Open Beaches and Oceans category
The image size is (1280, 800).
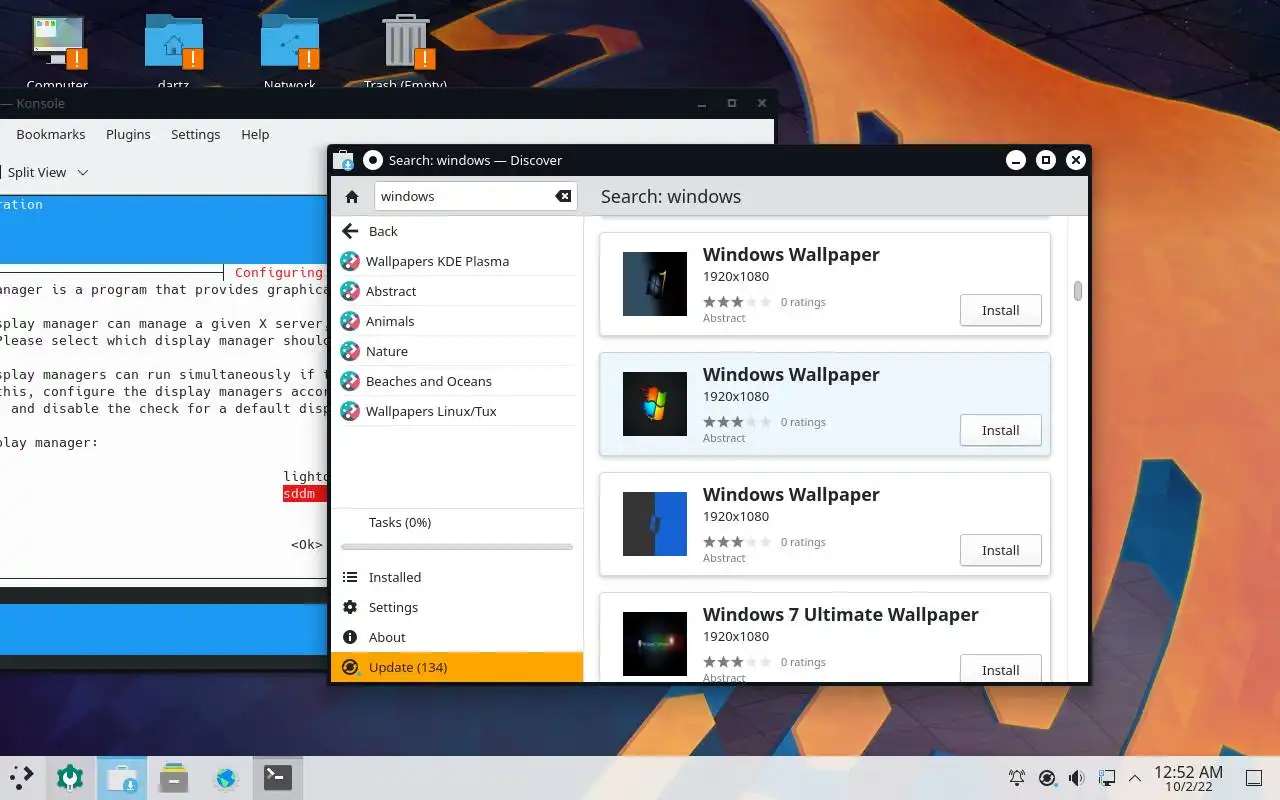[x=457, y=381]
